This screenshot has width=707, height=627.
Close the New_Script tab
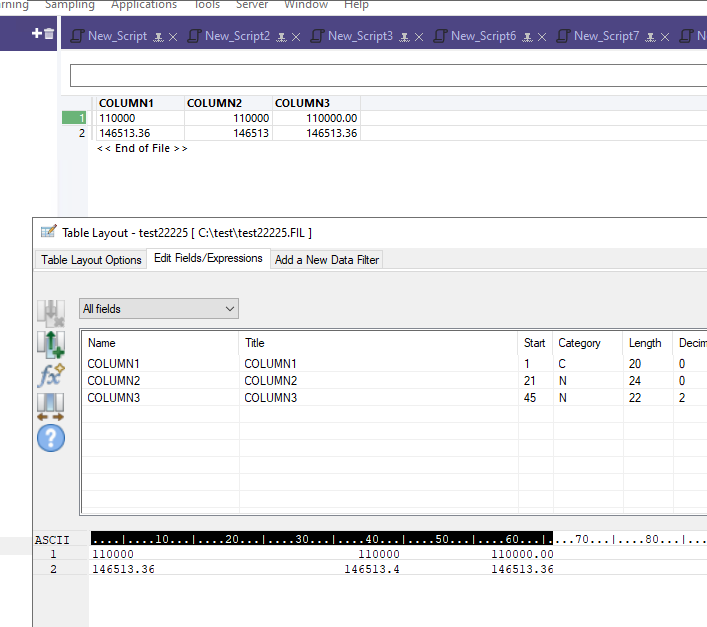(173, 37)
